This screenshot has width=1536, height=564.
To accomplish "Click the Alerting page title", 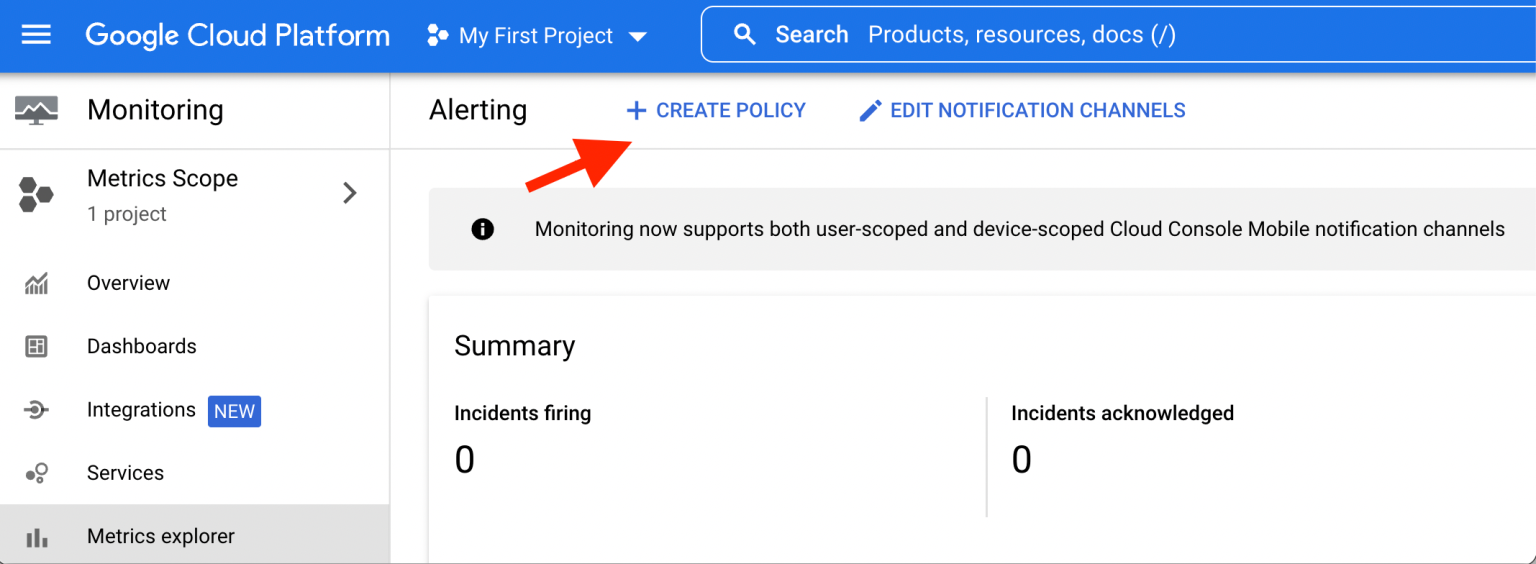I will [478, 110].
